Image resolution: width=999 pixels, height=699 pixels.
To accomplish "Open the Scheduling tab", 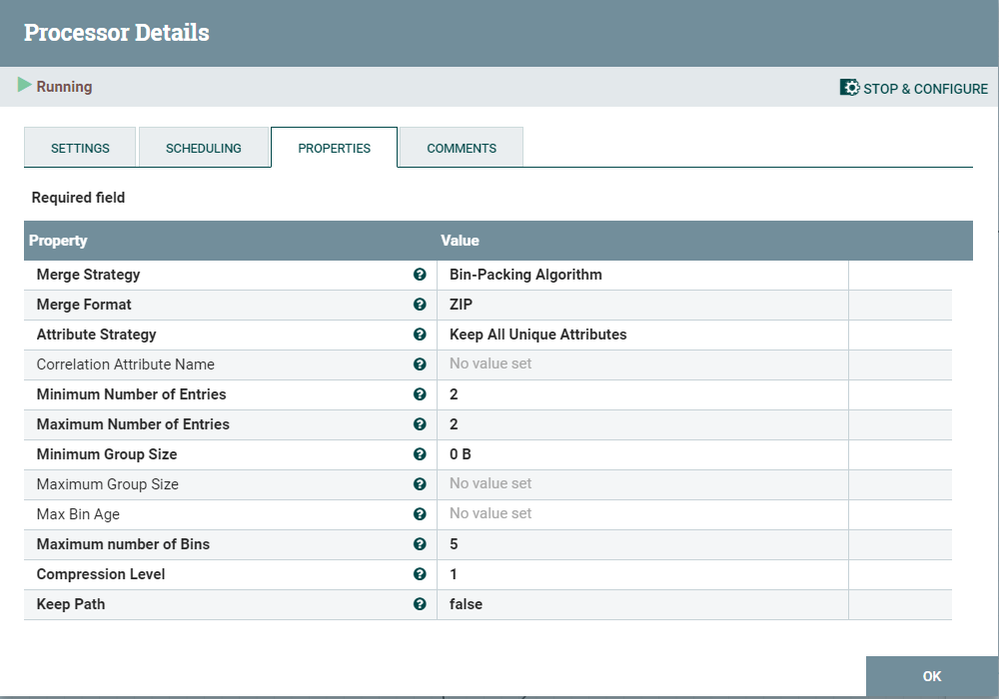I will (x=203, y=147).
